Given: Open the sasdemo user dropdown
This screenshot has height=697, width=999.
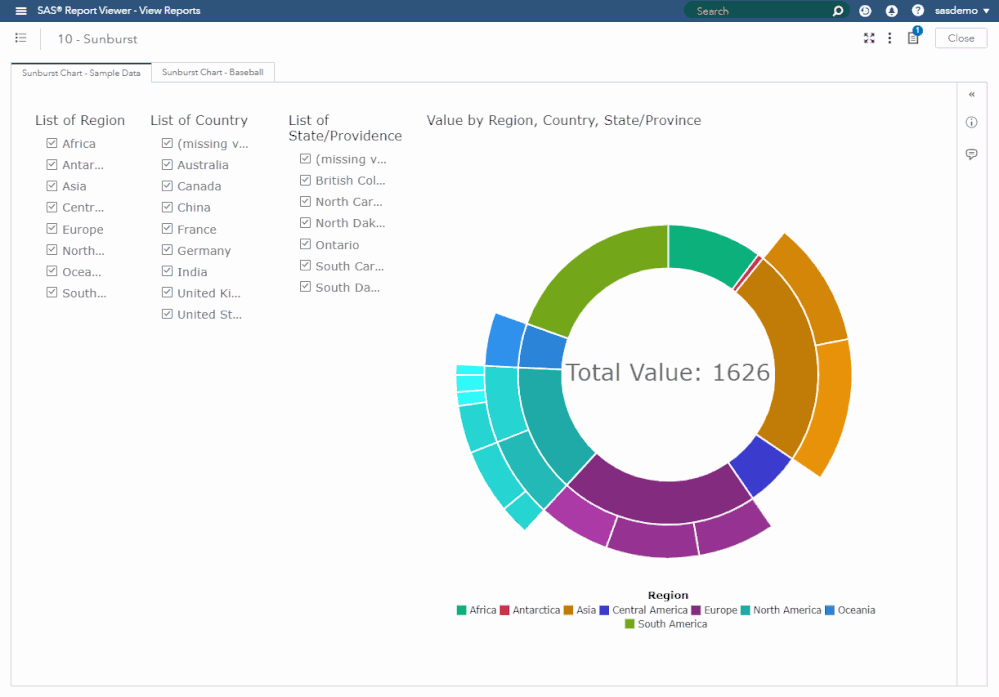Looking at the screenshot, I should [x=961, y=11].
